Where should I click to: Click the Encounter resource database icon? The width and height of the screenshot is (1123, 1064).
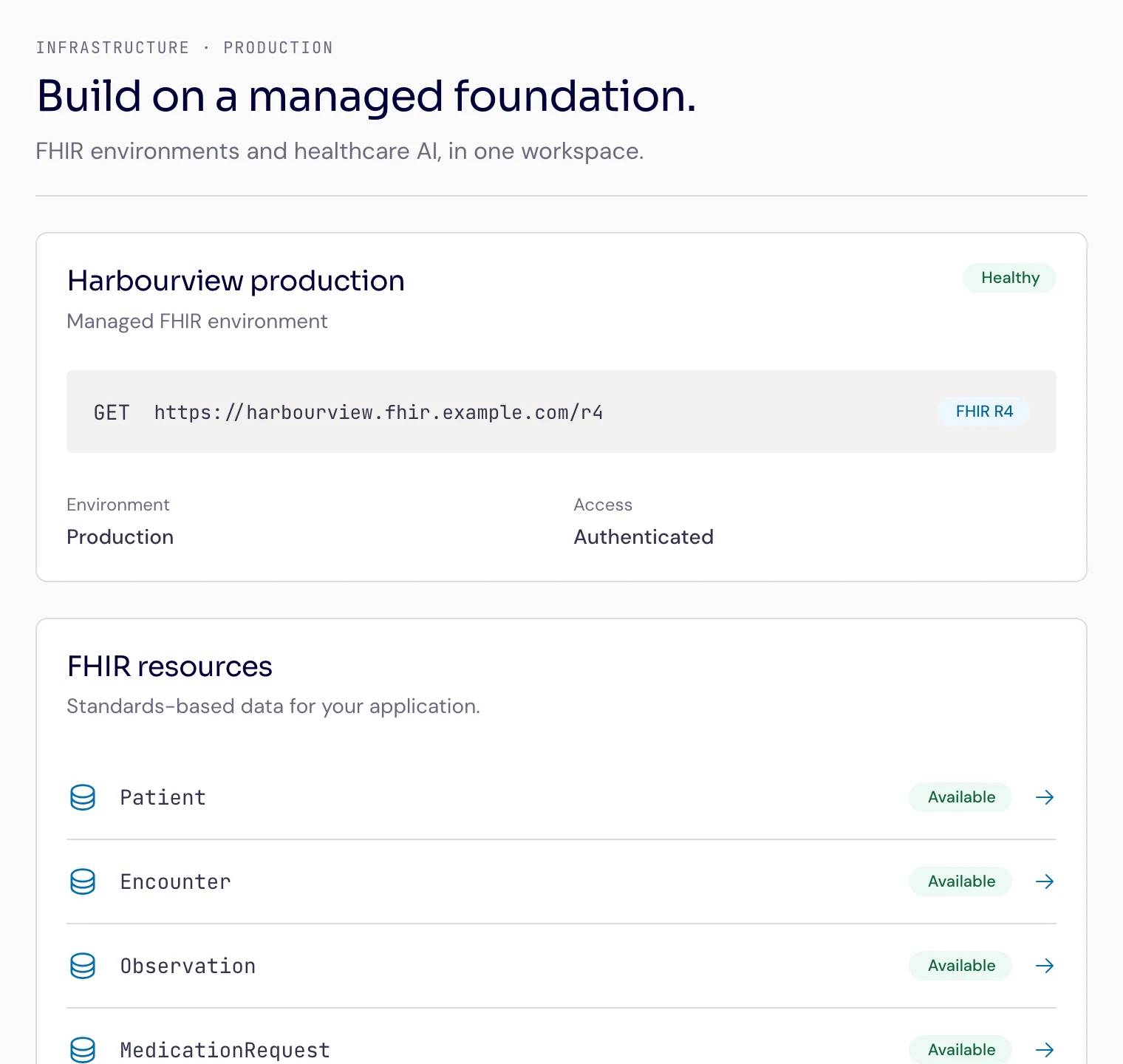(83, 881)
